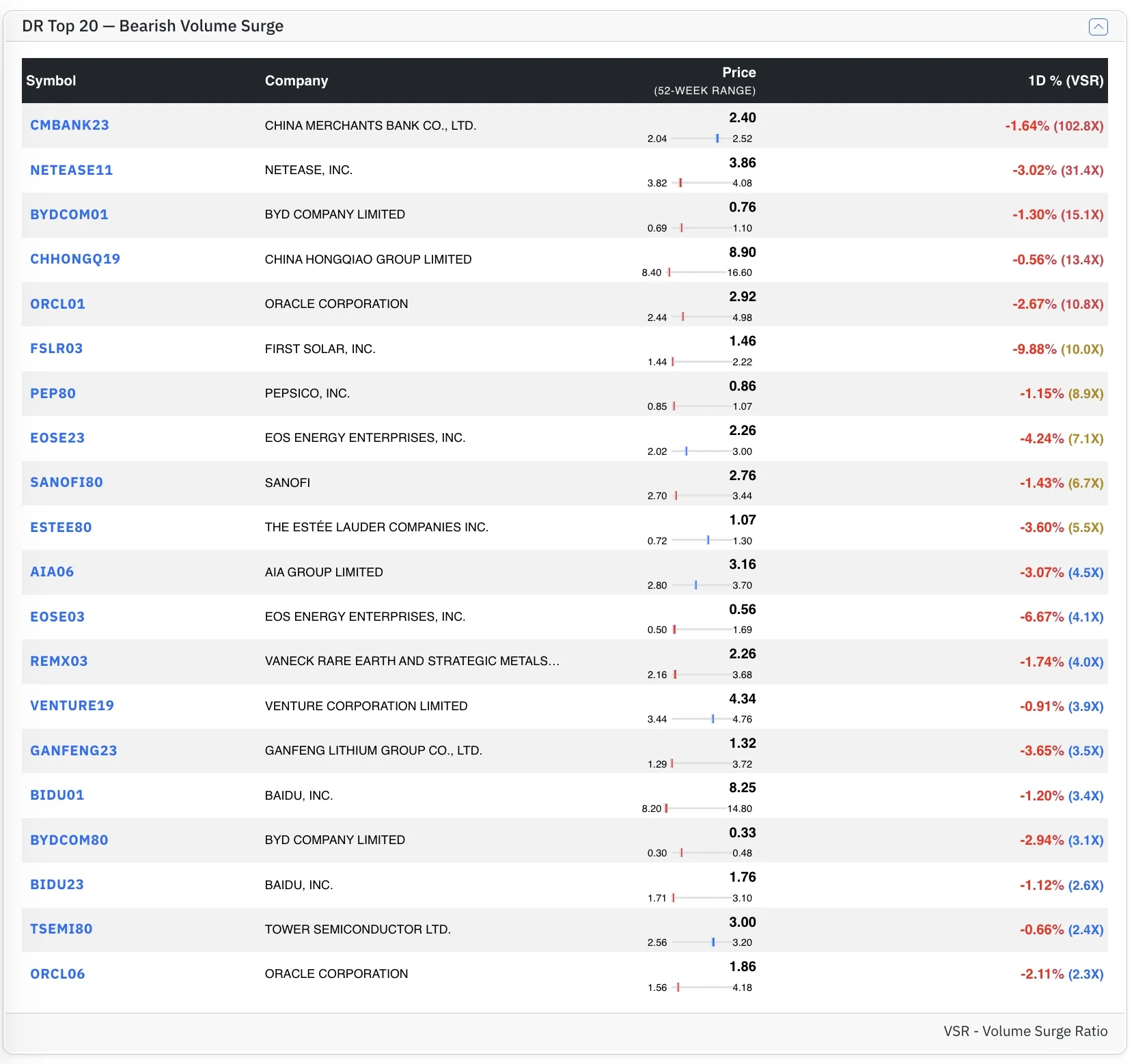Click the -3.65% (3.5X) value
This screenshot has height=1064, width=1134.
pos(1062,751)
